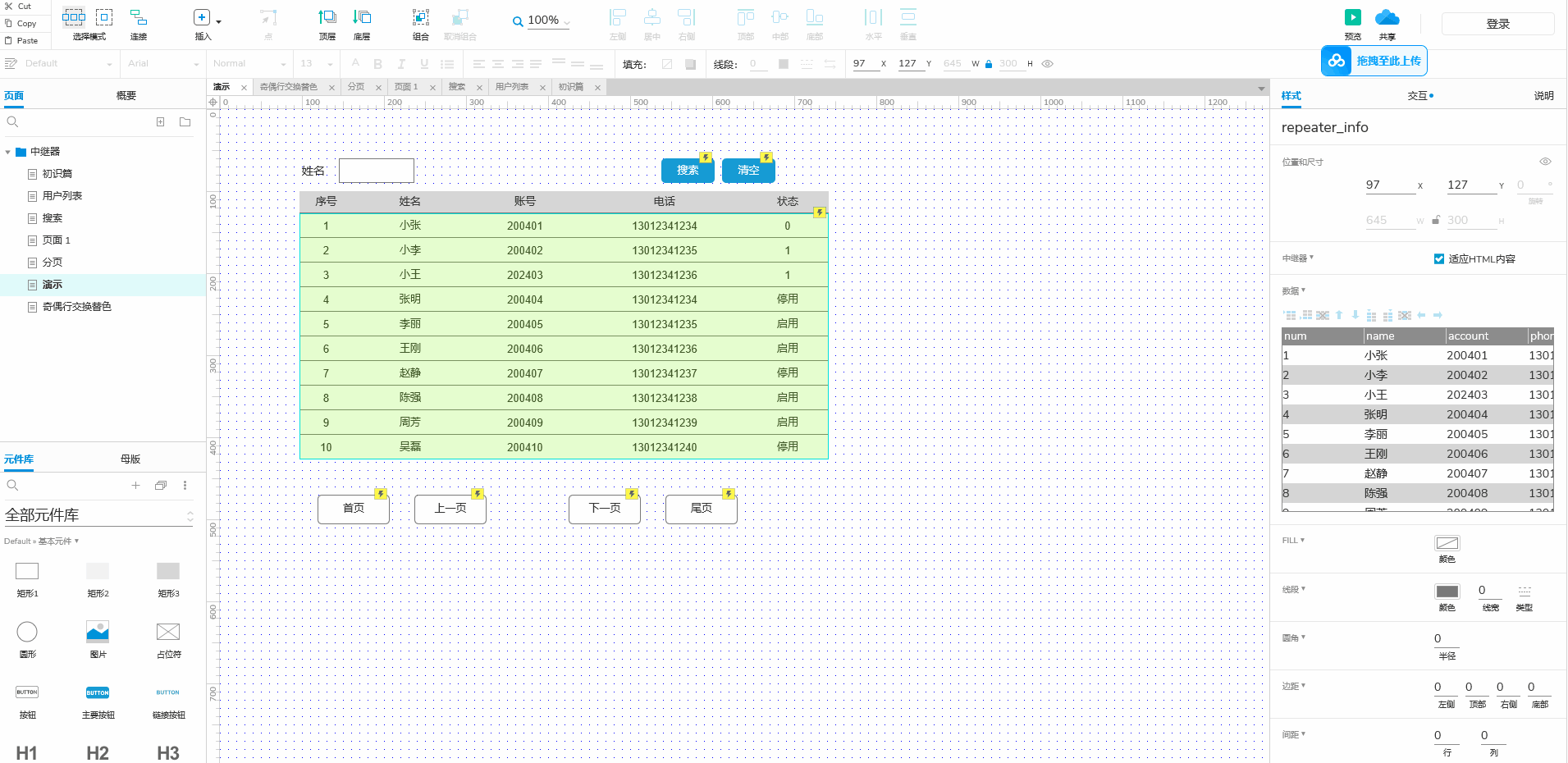1568x763 pixels.
Task: Activate the selection mode (选择模式) tool
Action: (x=74, y=17)
